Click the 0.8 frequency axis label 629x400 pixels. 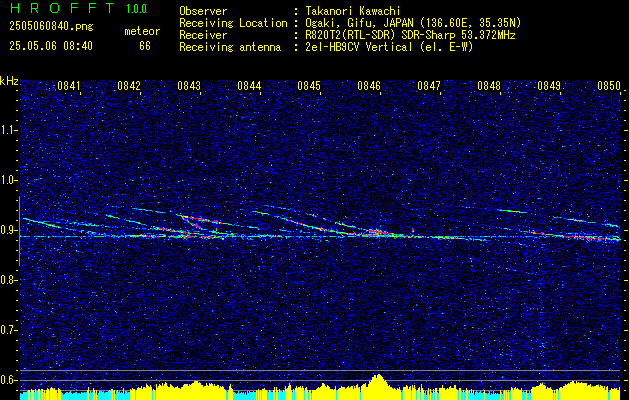coord(9,280)
